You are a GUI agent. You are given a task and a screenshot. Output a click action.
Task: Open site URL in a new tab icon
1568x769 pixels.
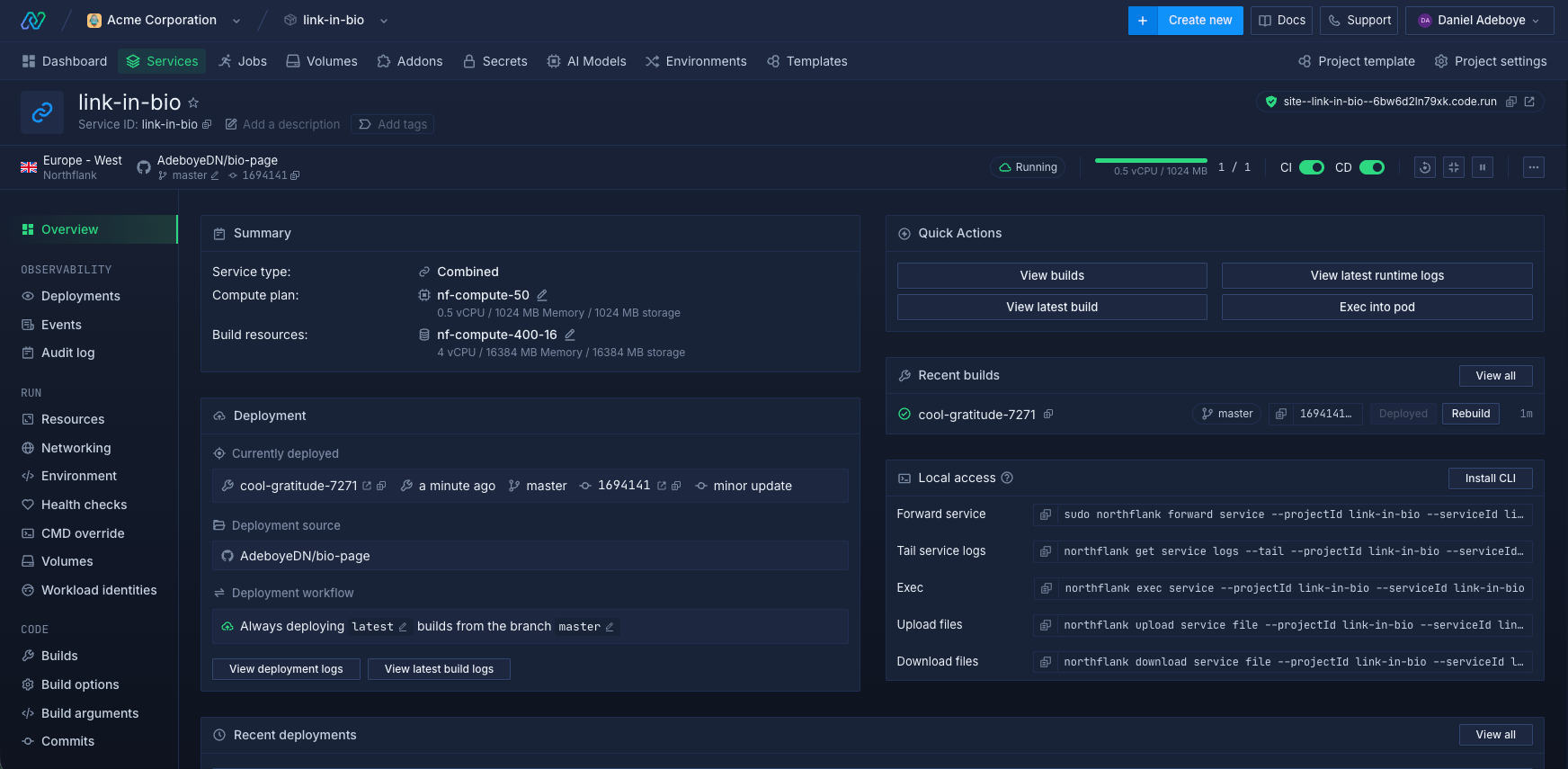(x=1529, y=102)
